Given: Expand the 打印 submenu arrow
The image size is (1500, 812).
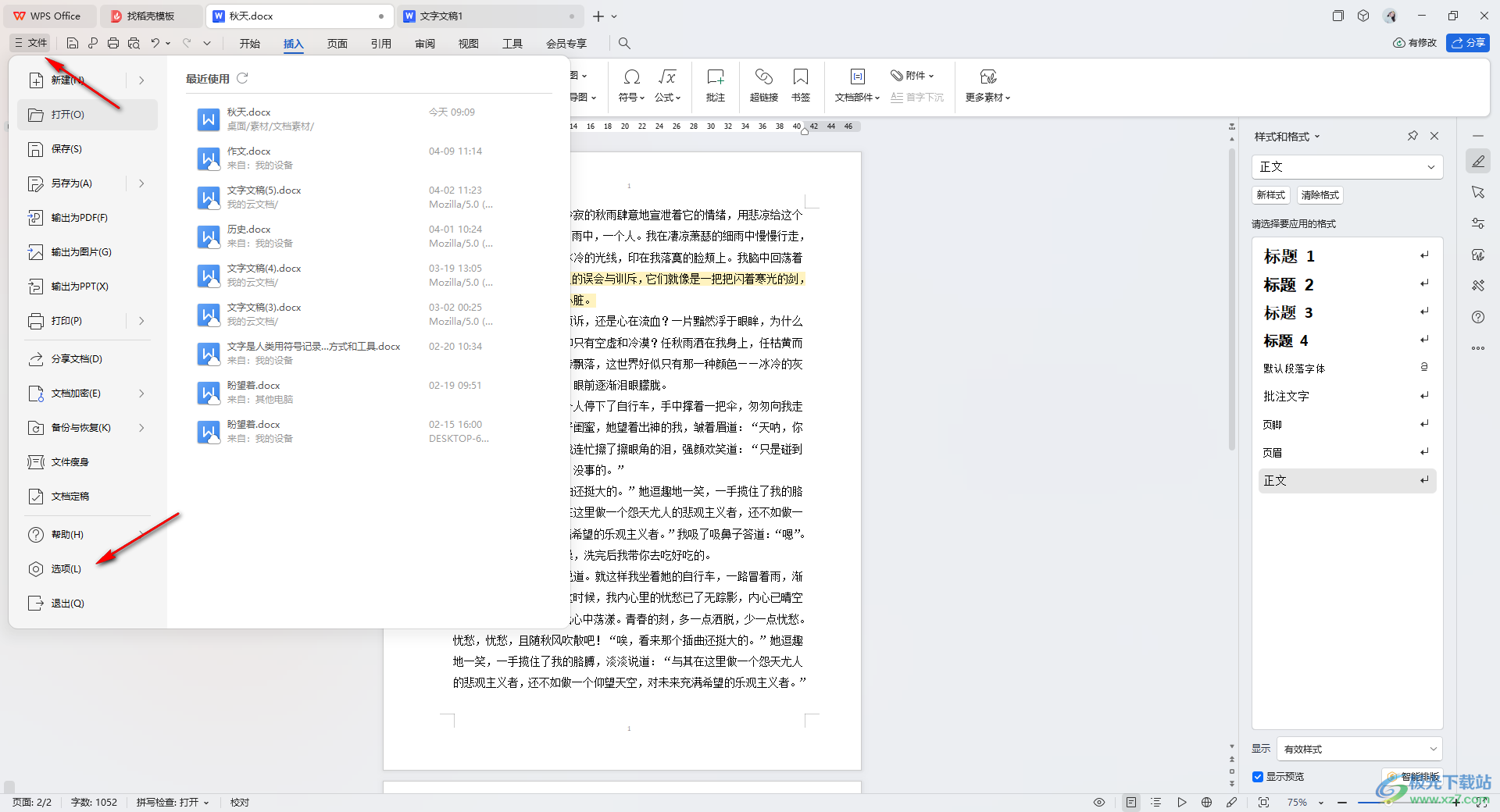Looking at the screenshot, I should coord(141,321).
